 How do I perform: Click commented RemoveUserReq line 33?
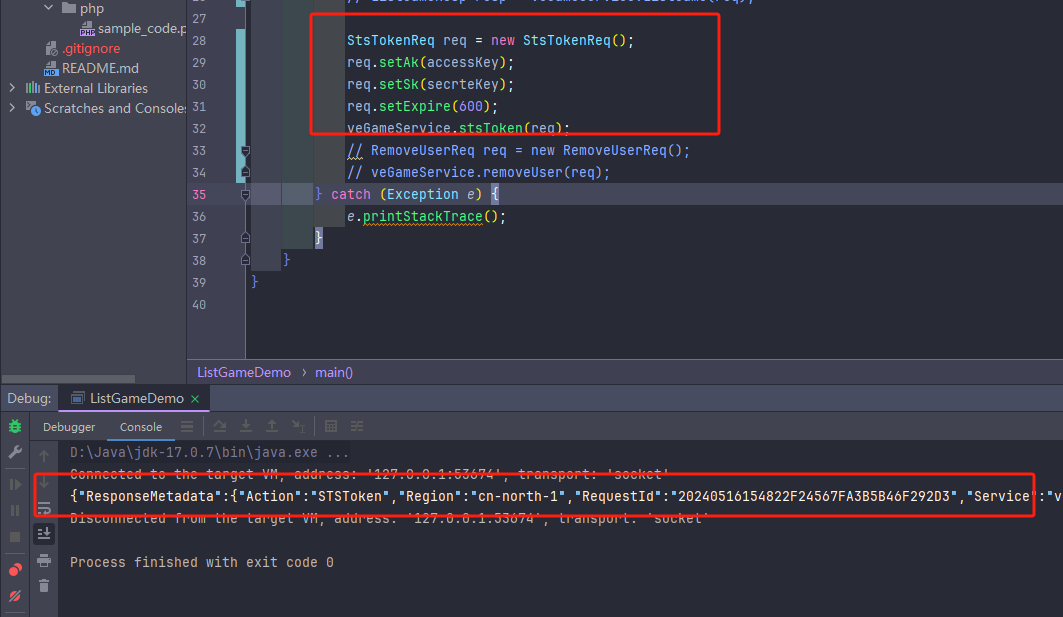[x=519, y=151]
